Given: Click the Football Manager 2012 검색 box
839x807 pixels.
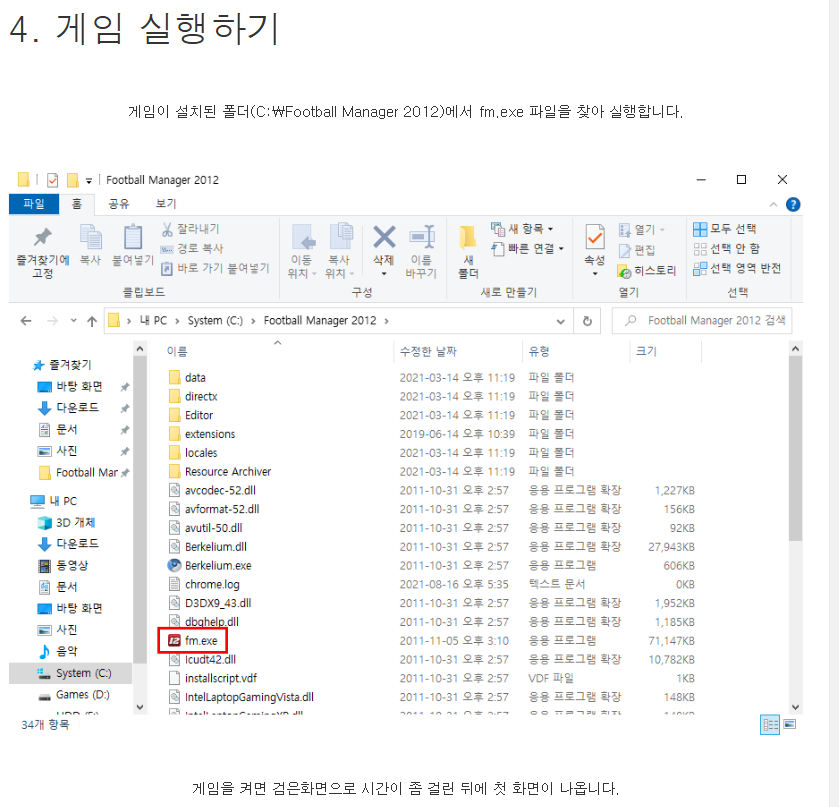Looking at the screenshot, I should pyautogui.click(x=702, y=321).
